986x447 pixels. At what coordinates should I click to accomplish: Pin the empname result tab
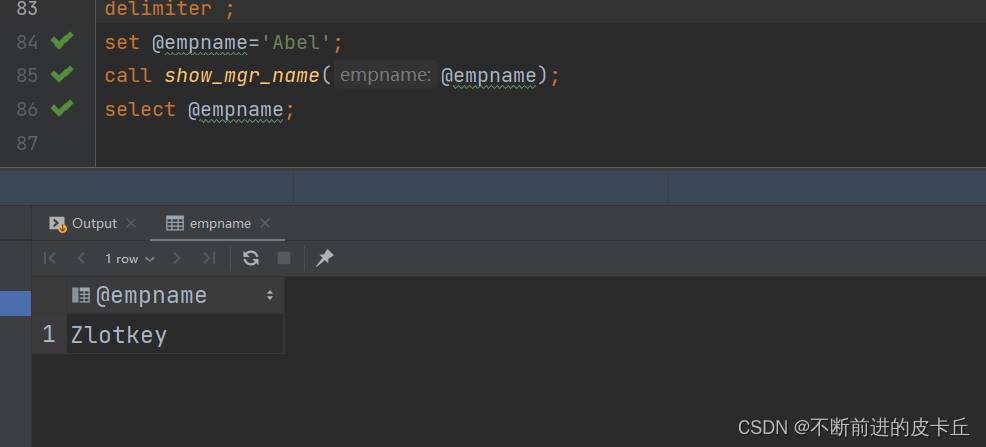click(x=324, y=258)
